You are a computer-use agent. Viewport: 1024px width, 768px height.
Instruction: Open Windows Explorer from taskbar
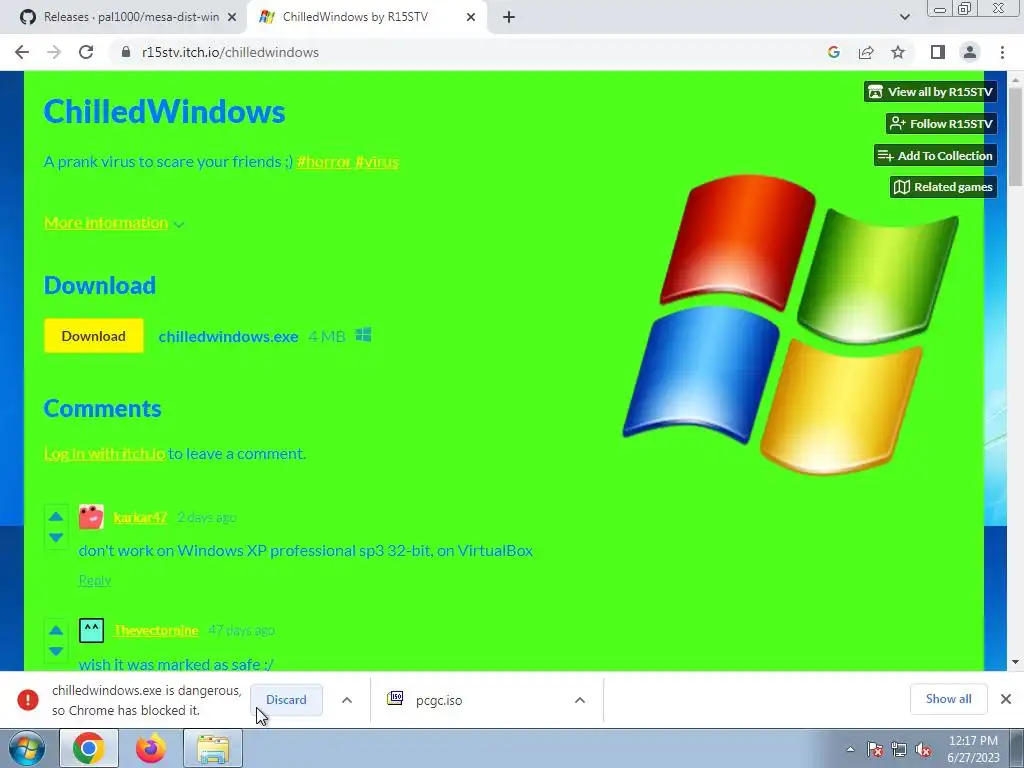213,748
